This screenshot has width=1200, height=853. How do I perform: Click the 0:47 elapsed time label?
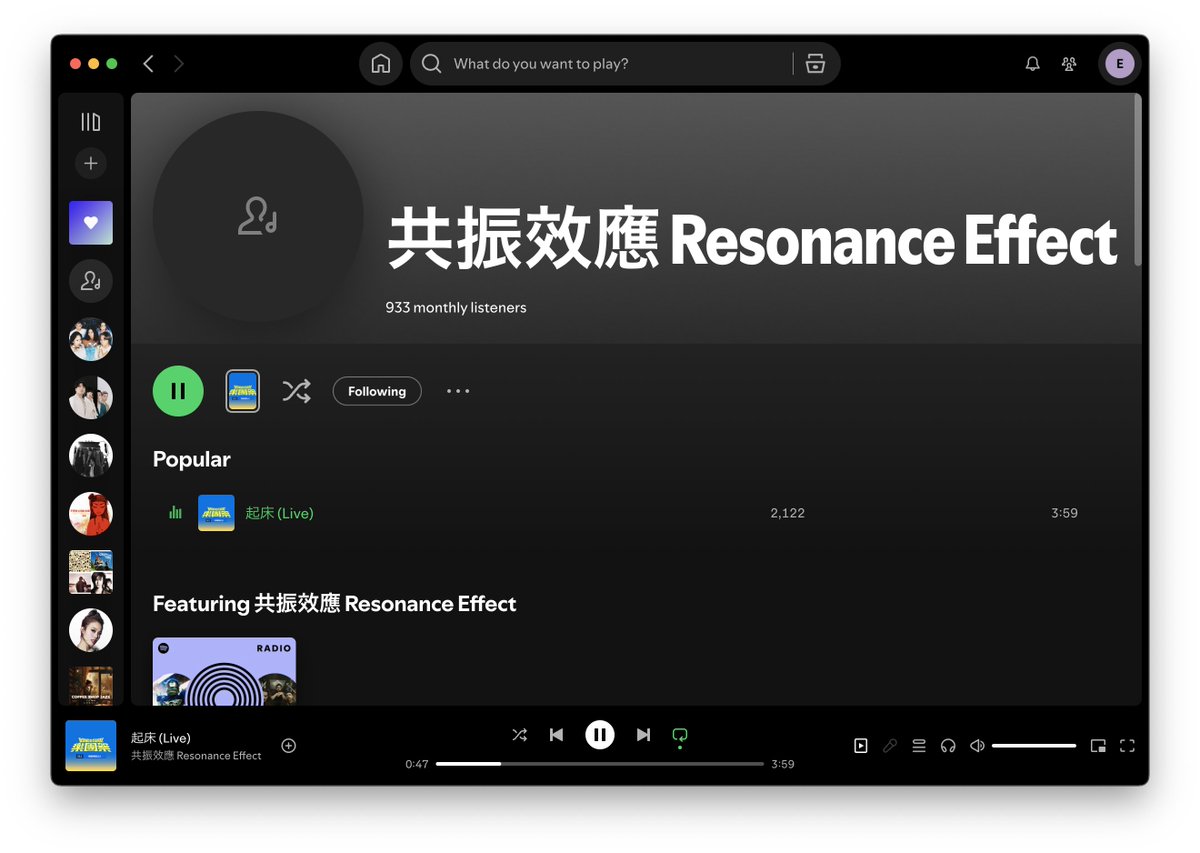coord(417,764)
